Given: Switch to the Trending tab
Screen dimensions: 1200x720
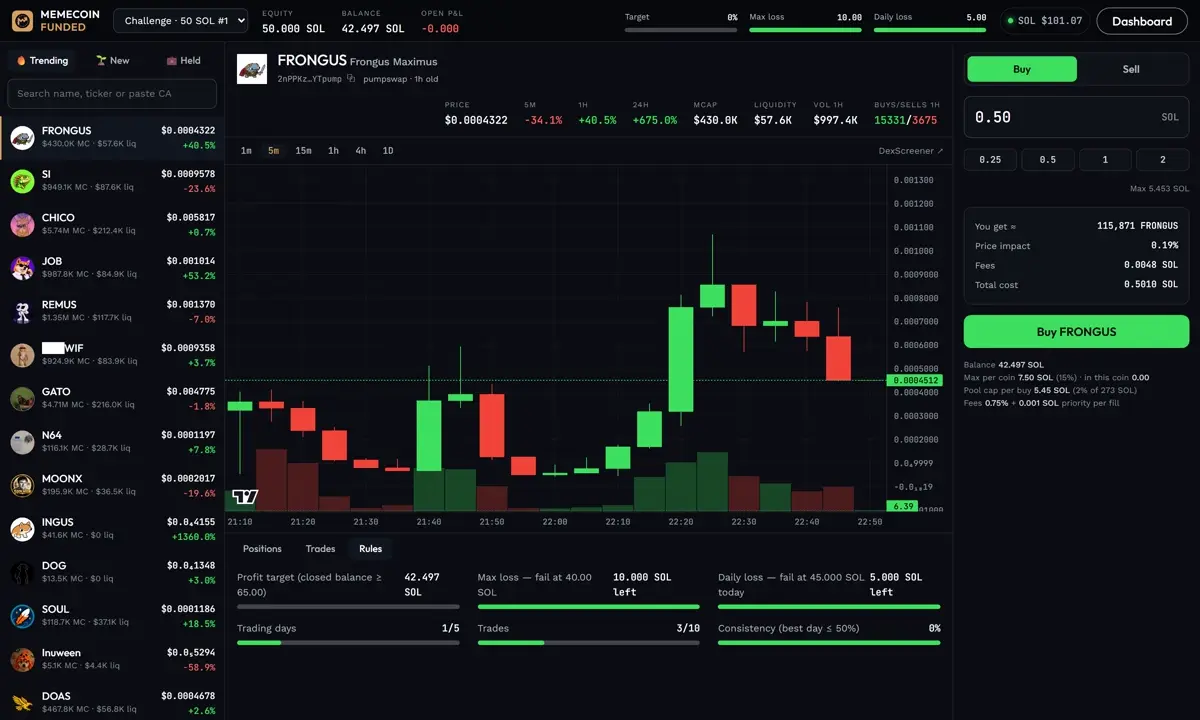Looking at the screenshot, I should tap(42, 61).
